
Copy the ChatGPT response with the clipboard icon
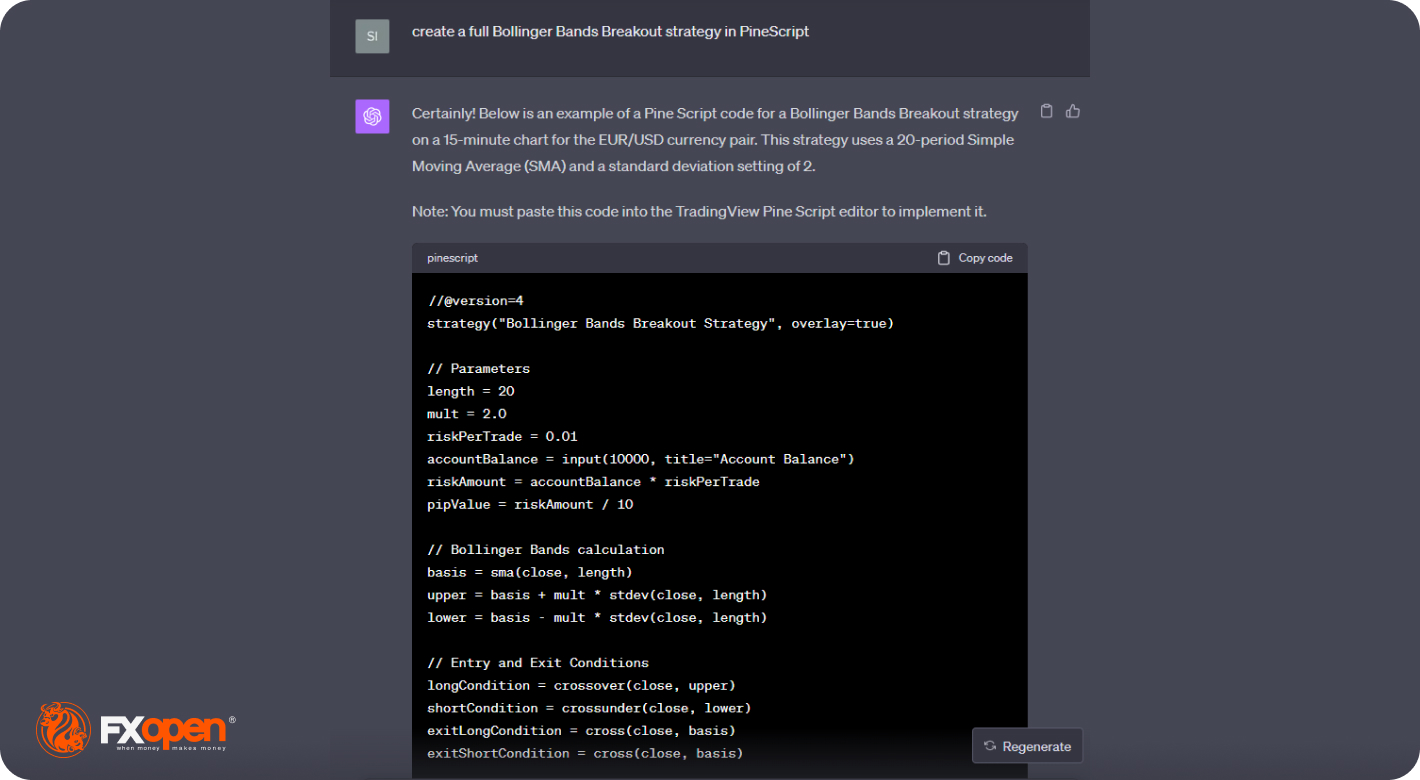point(1046,111)
